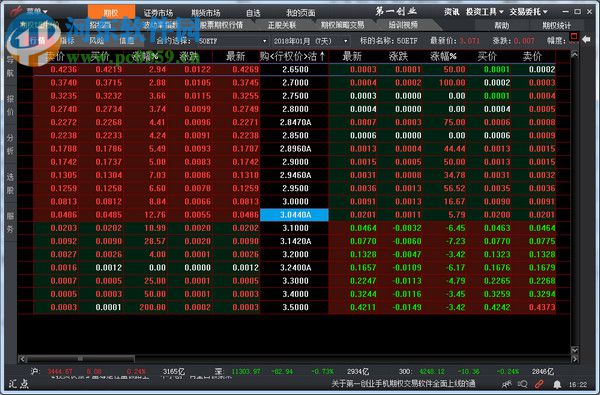The image size is (600, 395).
Task: Open the 分析 sidebar section
Action: coord(10,144)
